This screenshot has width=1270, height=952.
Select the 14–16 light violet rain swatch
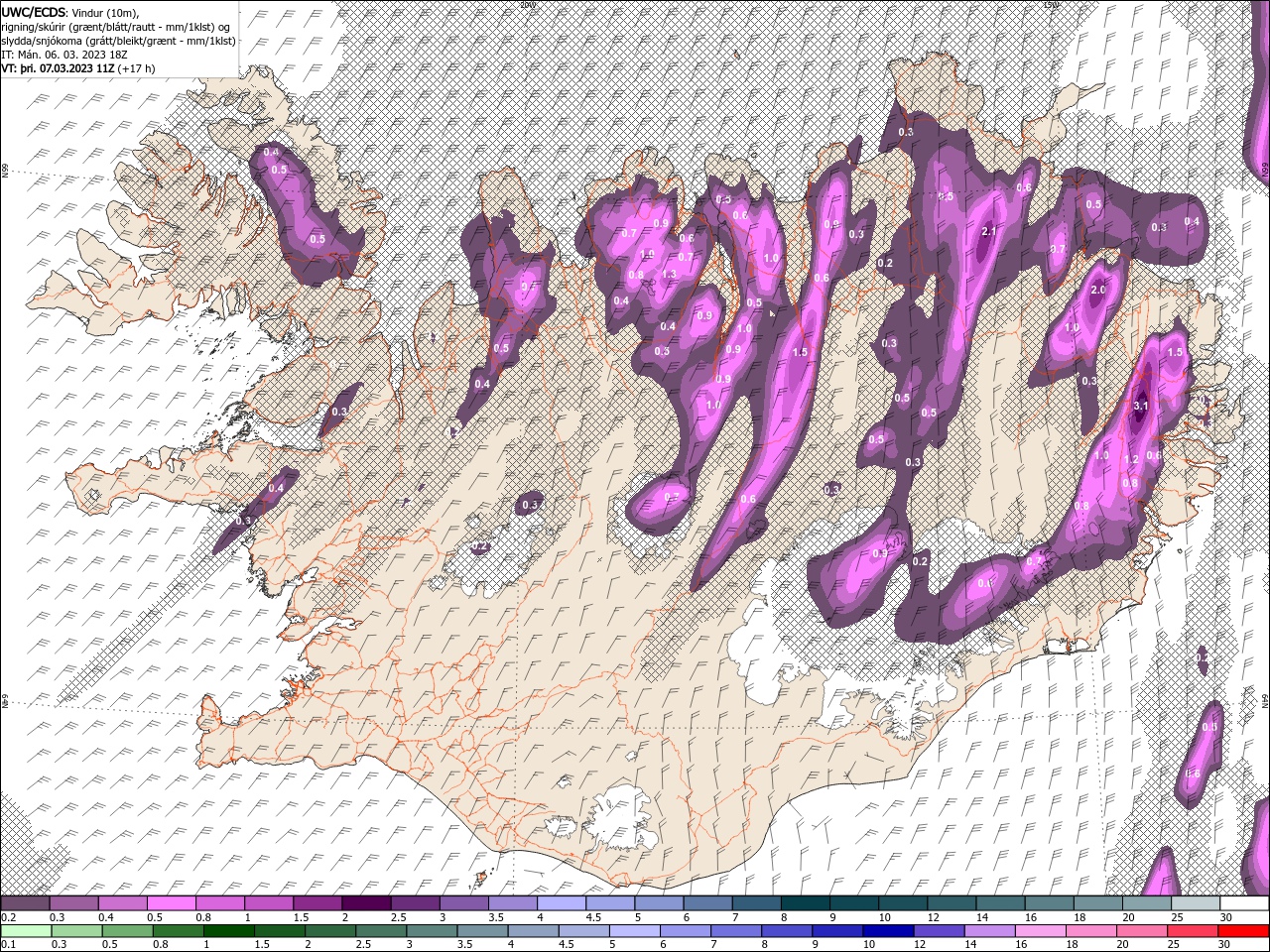point(990,931)
